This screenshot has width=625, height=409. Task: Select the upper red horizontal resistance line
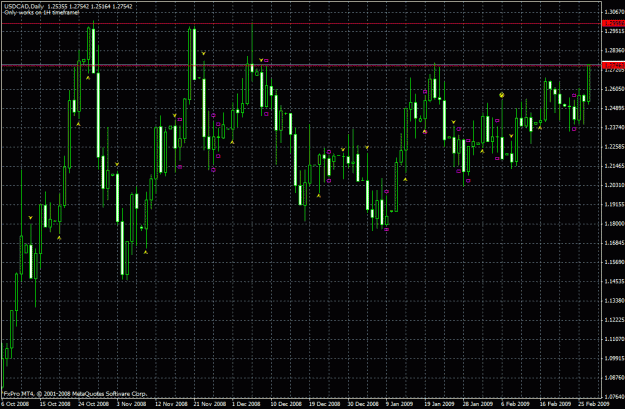point(301,24)
